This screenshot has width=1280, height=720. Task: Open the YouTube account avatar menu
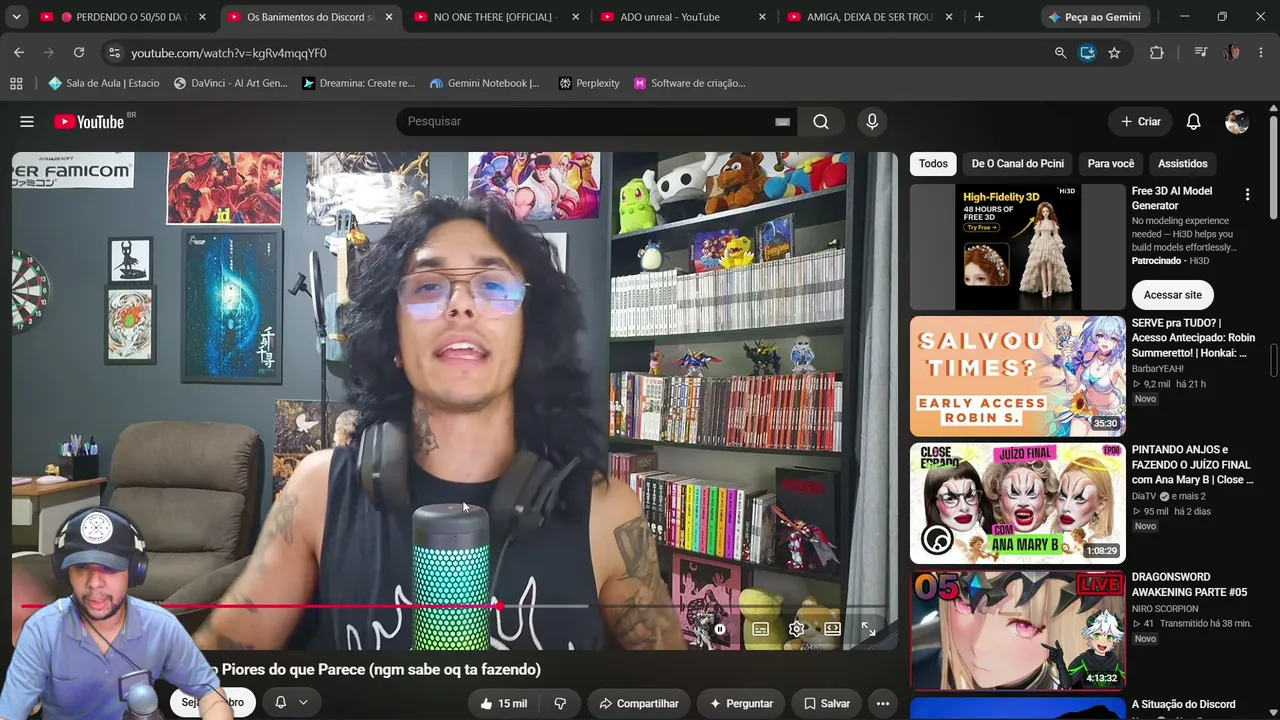(1237, 121)
